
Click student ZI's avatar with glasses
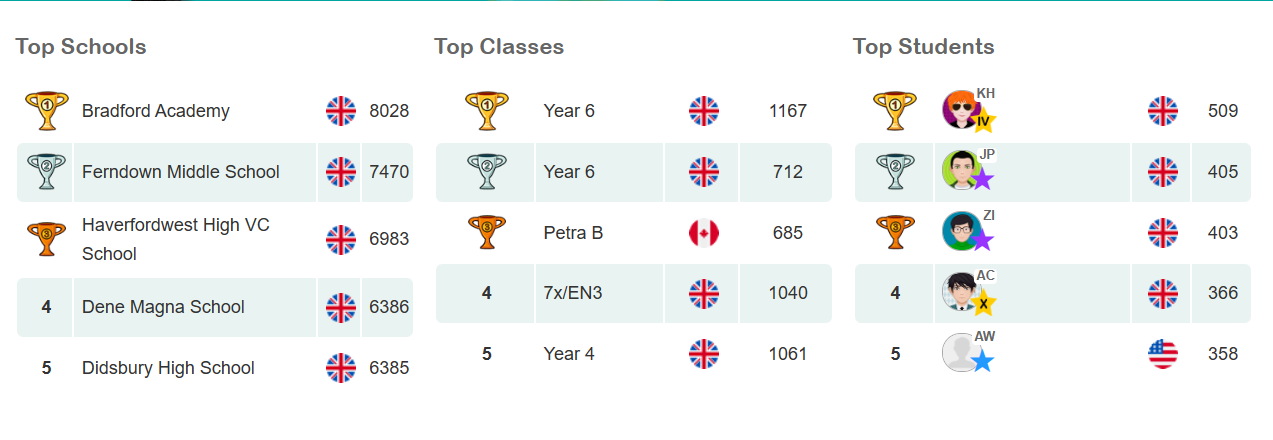pos(961,232)
